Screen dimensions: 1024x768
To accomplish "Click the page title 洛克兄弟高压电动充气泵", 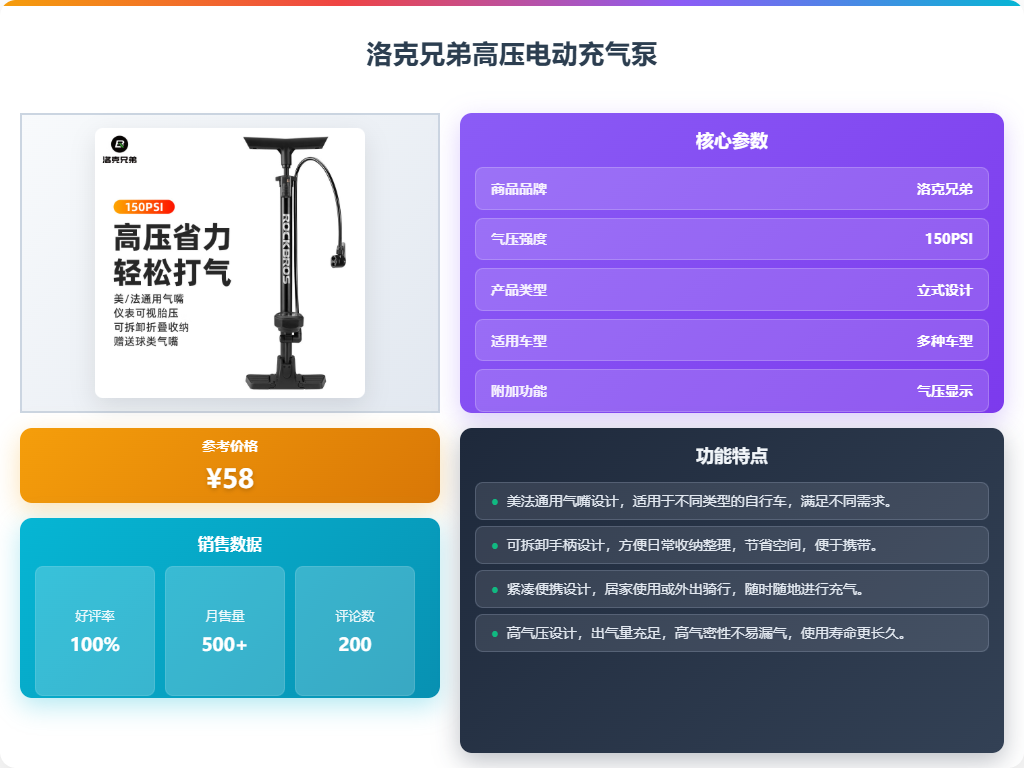I will click(511, 54).
